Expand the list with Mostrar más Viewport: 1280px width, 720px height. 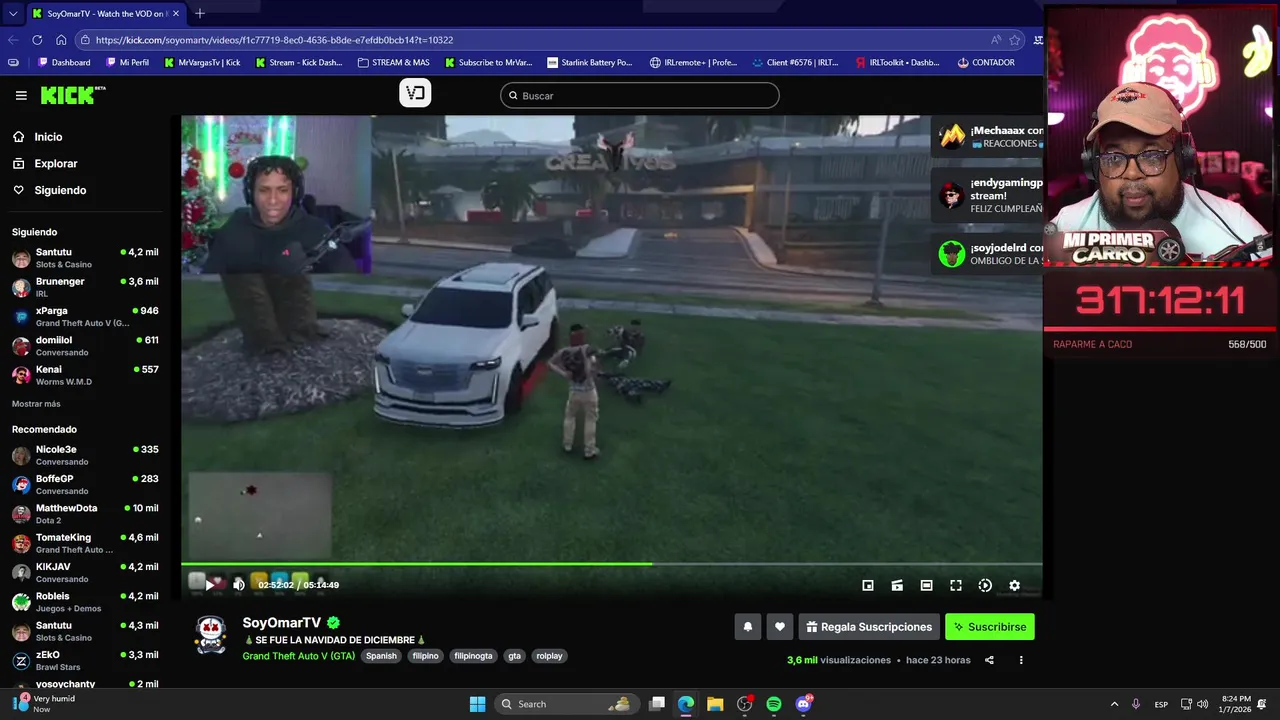(x=36, y=404)
